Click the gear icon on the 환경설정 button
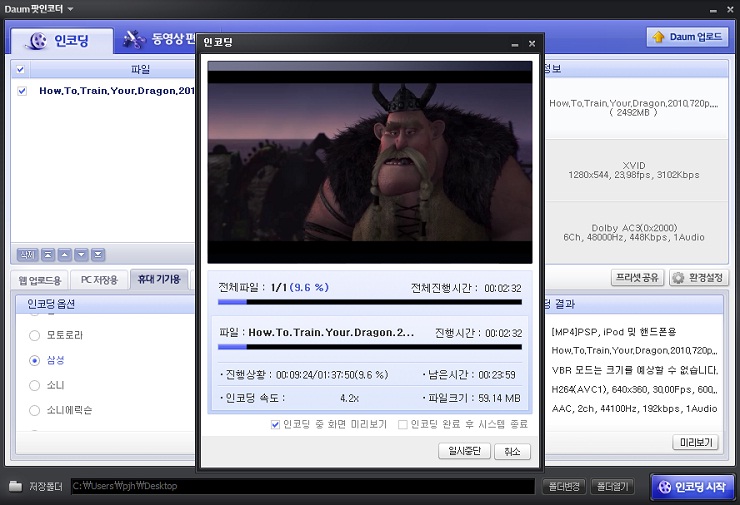Screen dimensions: 740x505 [x=678, y=278]
